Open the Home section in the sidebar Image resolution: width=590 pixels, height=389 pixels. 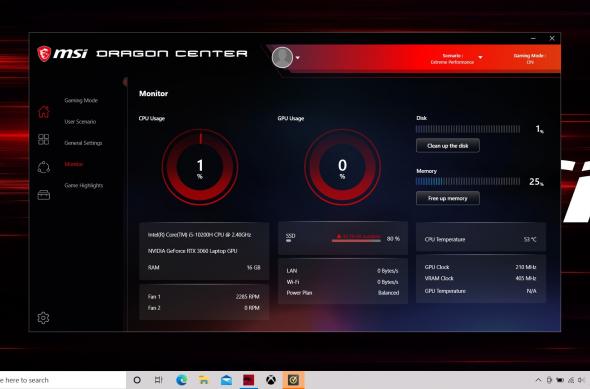click(44, 112)
